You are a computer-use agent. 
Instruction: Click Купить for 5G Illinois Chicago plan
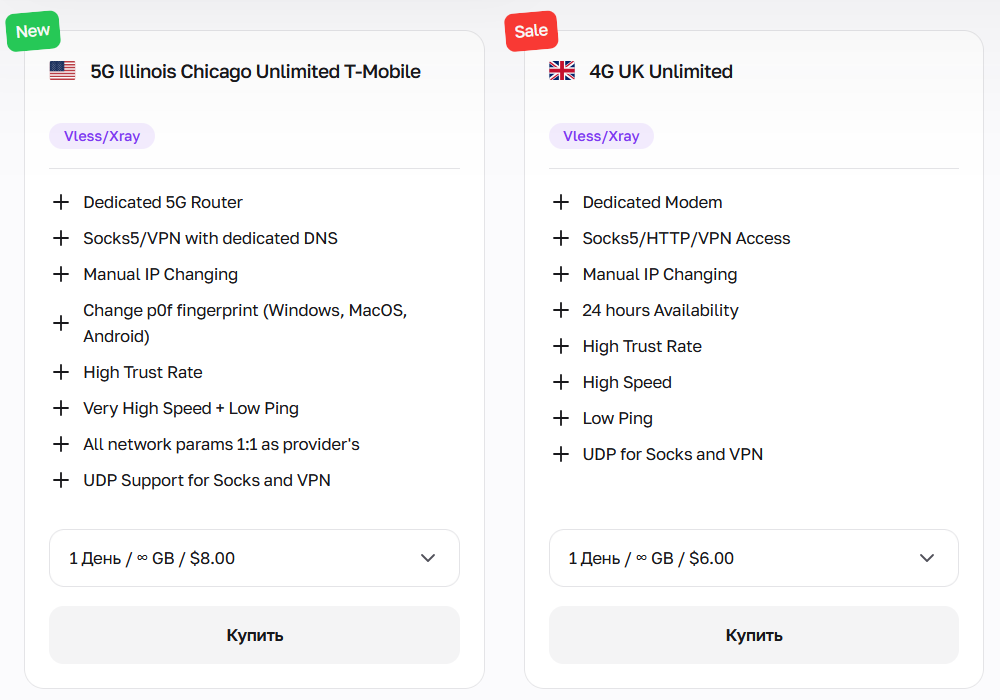[254, 635]
